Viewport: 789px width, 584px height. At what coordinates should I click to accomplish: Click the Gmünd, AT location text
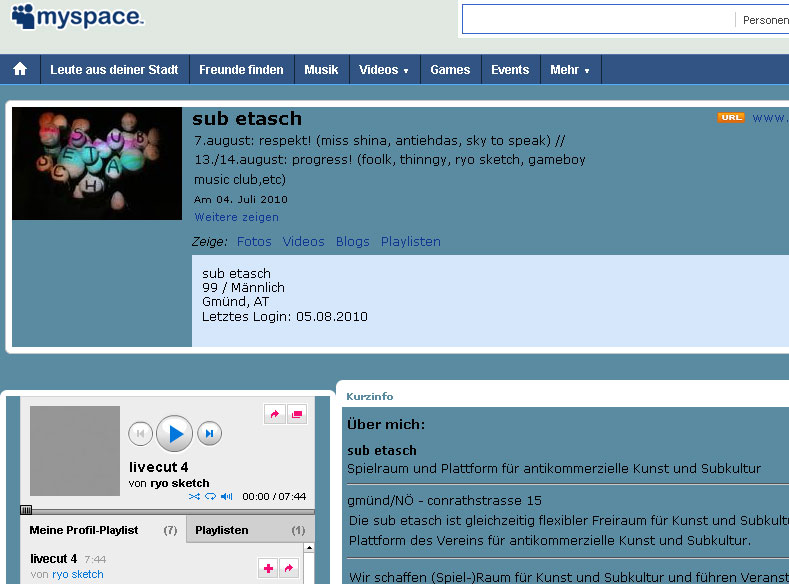tap(235, 302)
